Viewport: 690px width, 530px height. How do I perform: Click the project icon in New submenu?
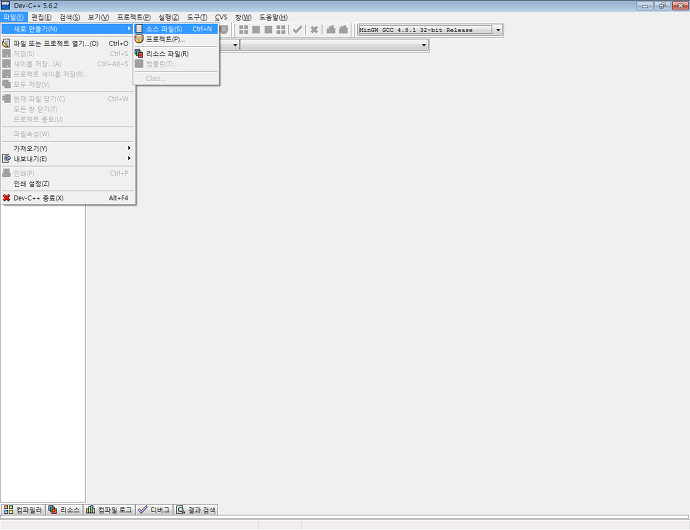tap(139, 39)
